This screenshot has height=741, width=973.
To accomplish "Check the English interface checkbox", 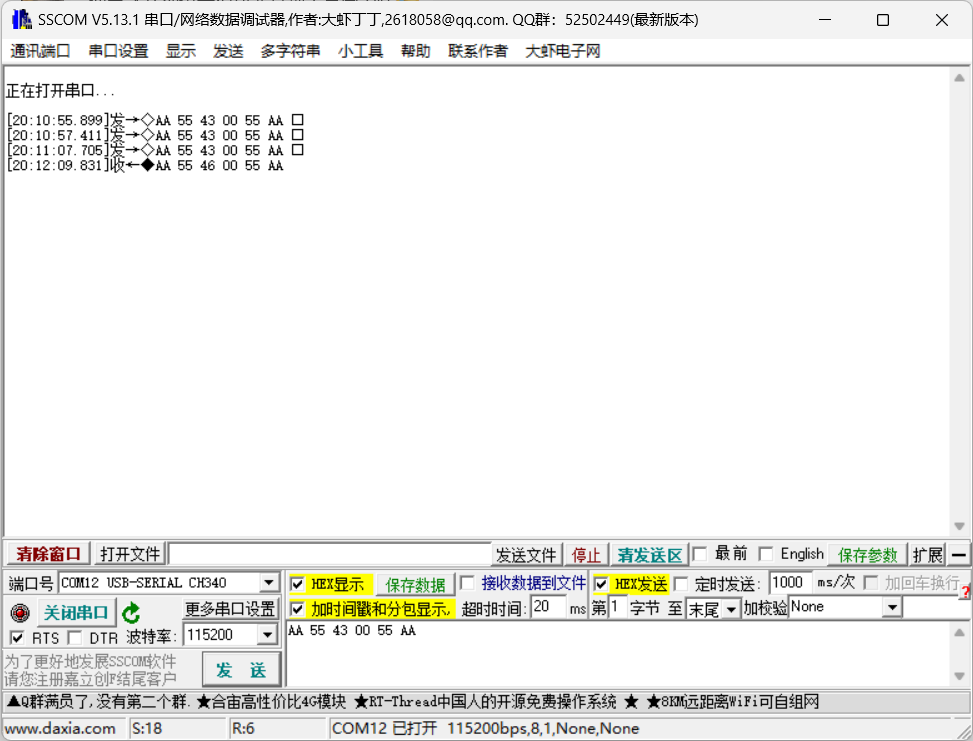I will coord(767,553).
